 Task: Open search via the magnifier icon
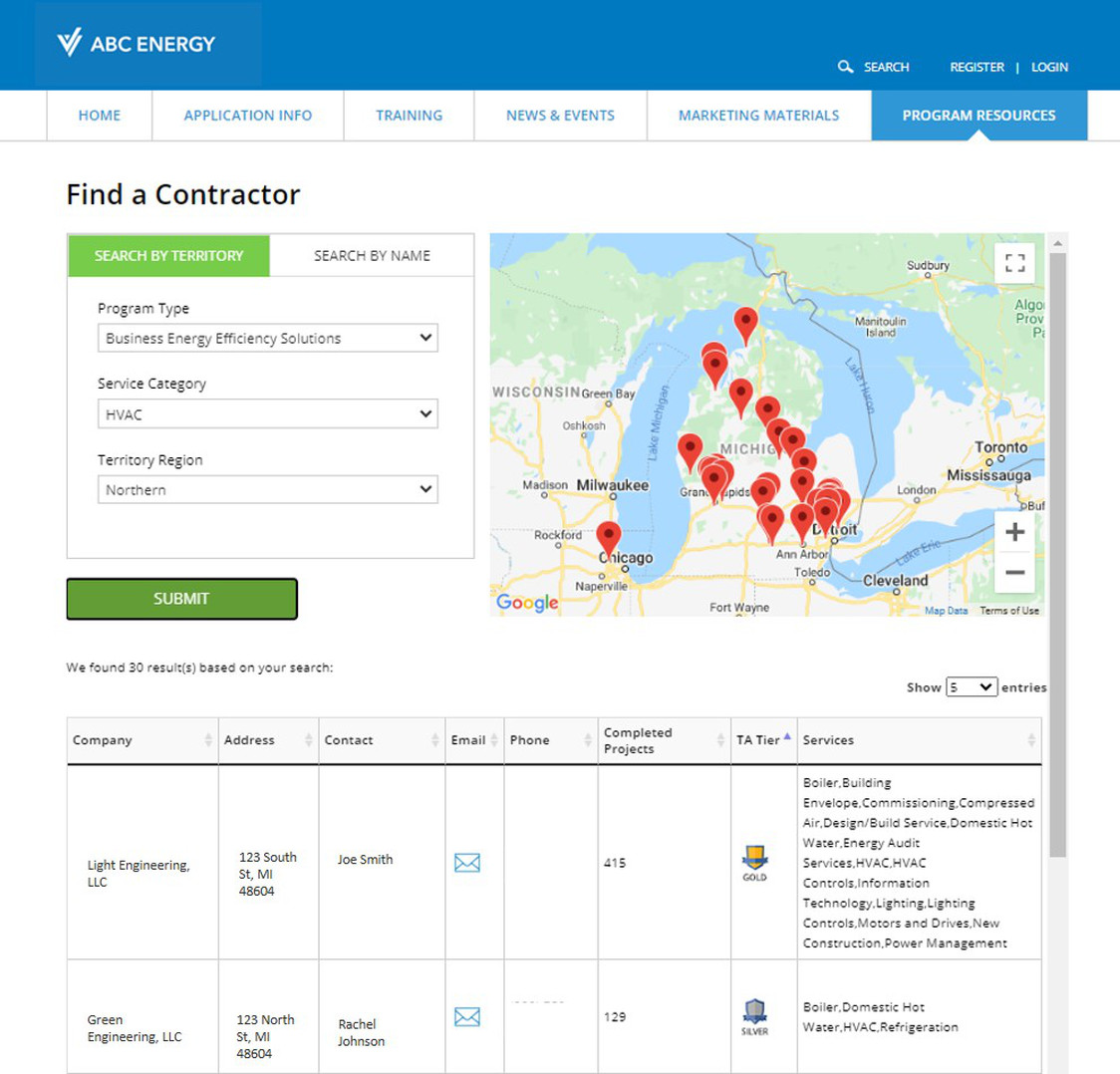click(x=845, y=67)
